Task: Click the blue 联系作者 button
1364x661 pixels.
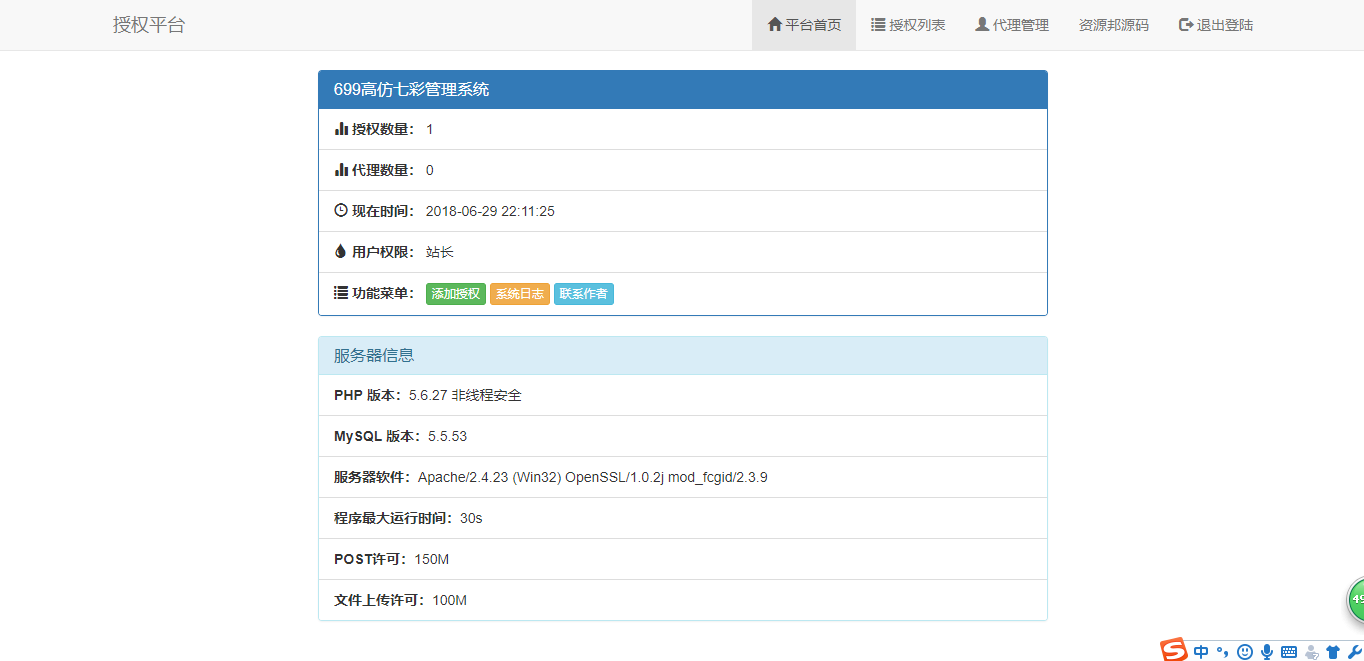Action: pyautogui.click(x=584, y=294)
